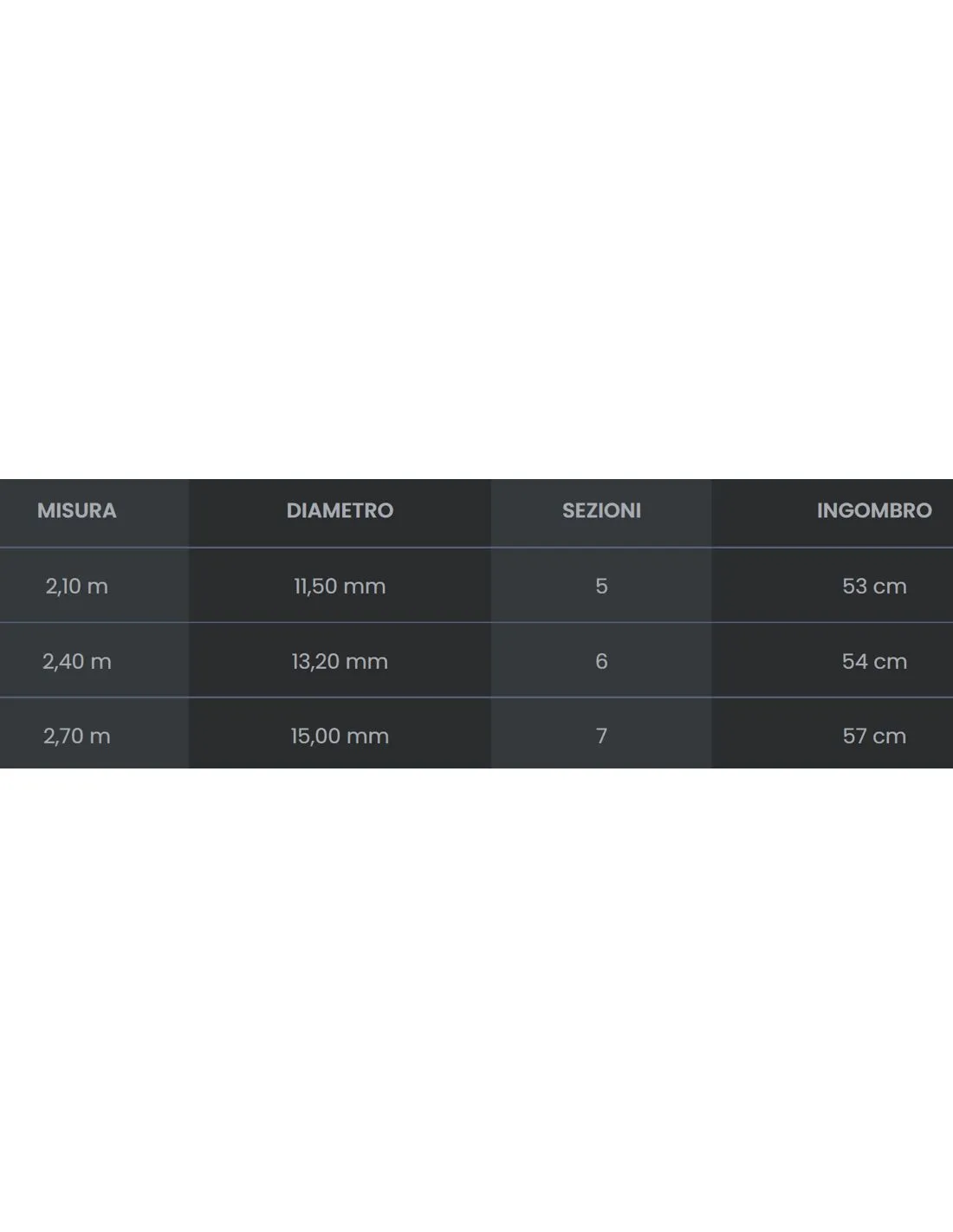Click the 54 cm ingombro cell

point(874,661)
